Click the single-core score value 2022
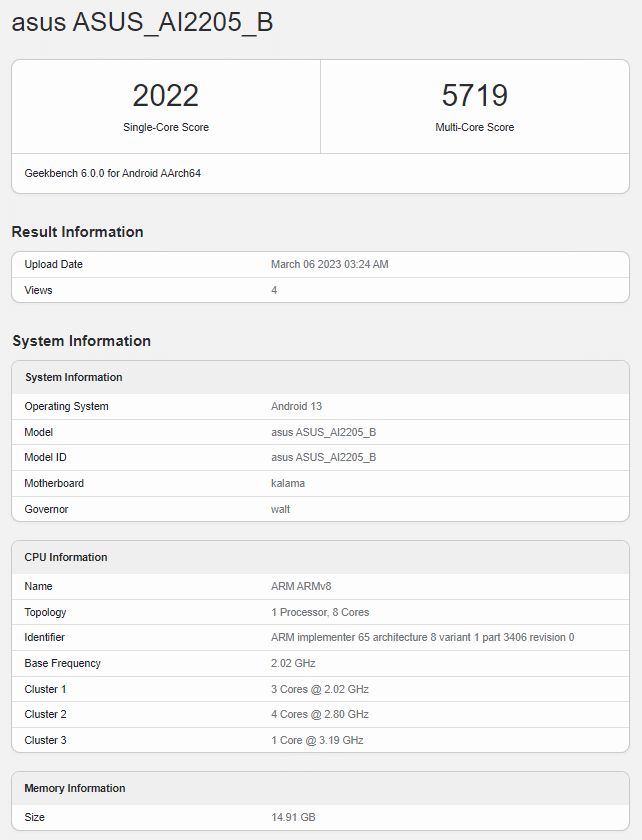642x840 pixels. (166, 96)
